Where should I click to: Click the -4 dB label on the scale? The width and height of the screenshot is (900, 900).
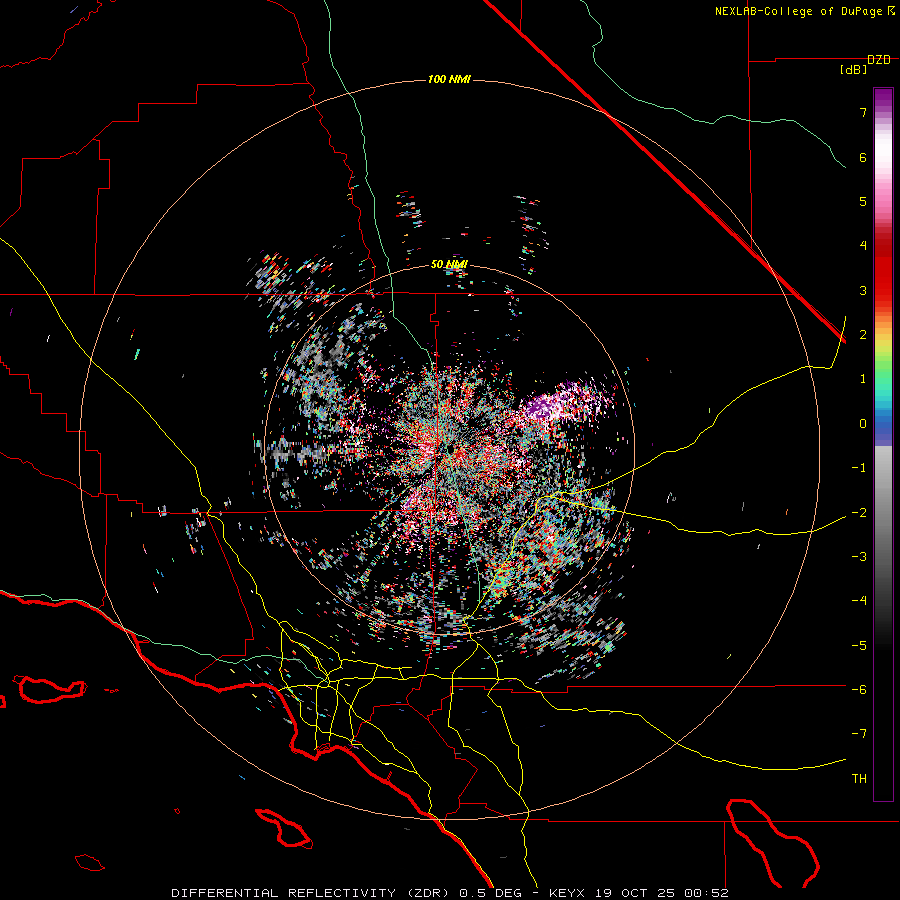pos(859,600)
